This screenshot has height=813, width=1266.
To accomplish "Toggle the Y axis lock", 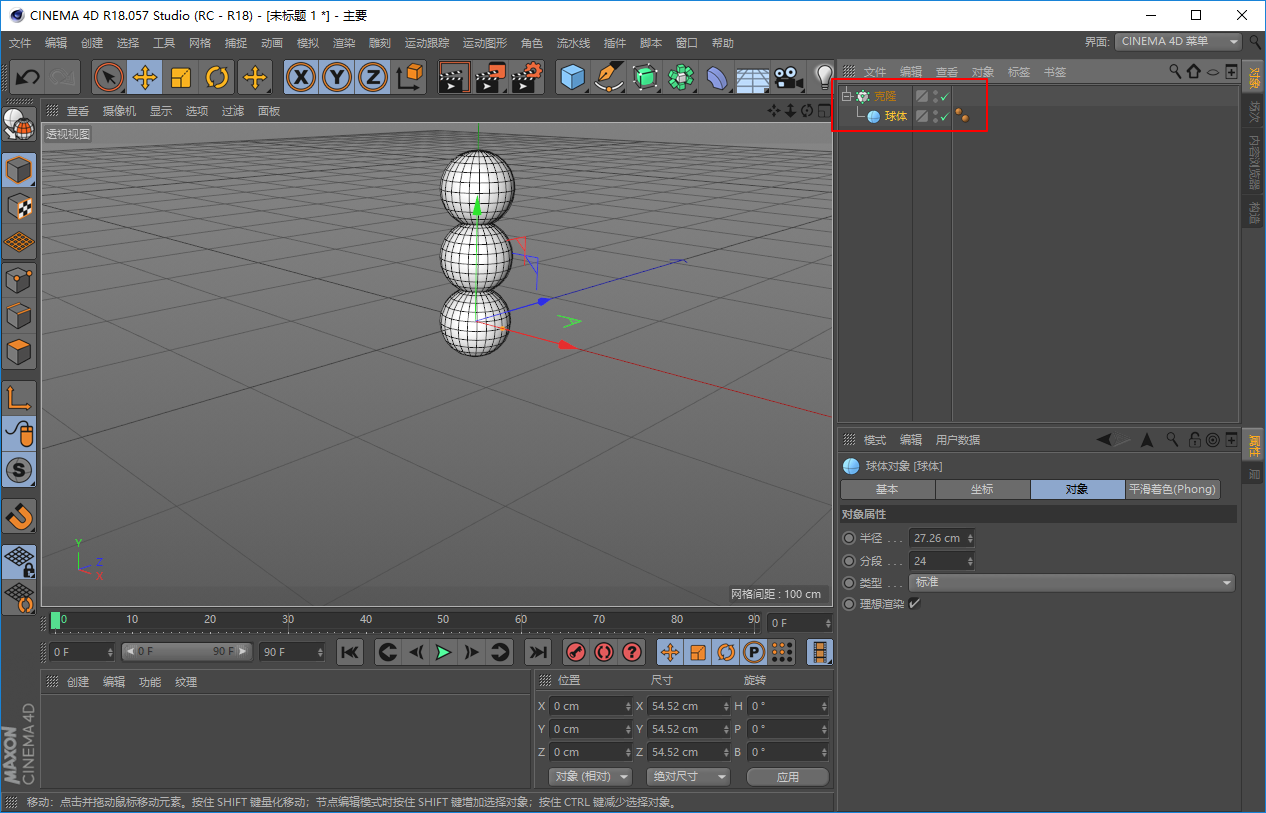I will click(x=337, y=77).
